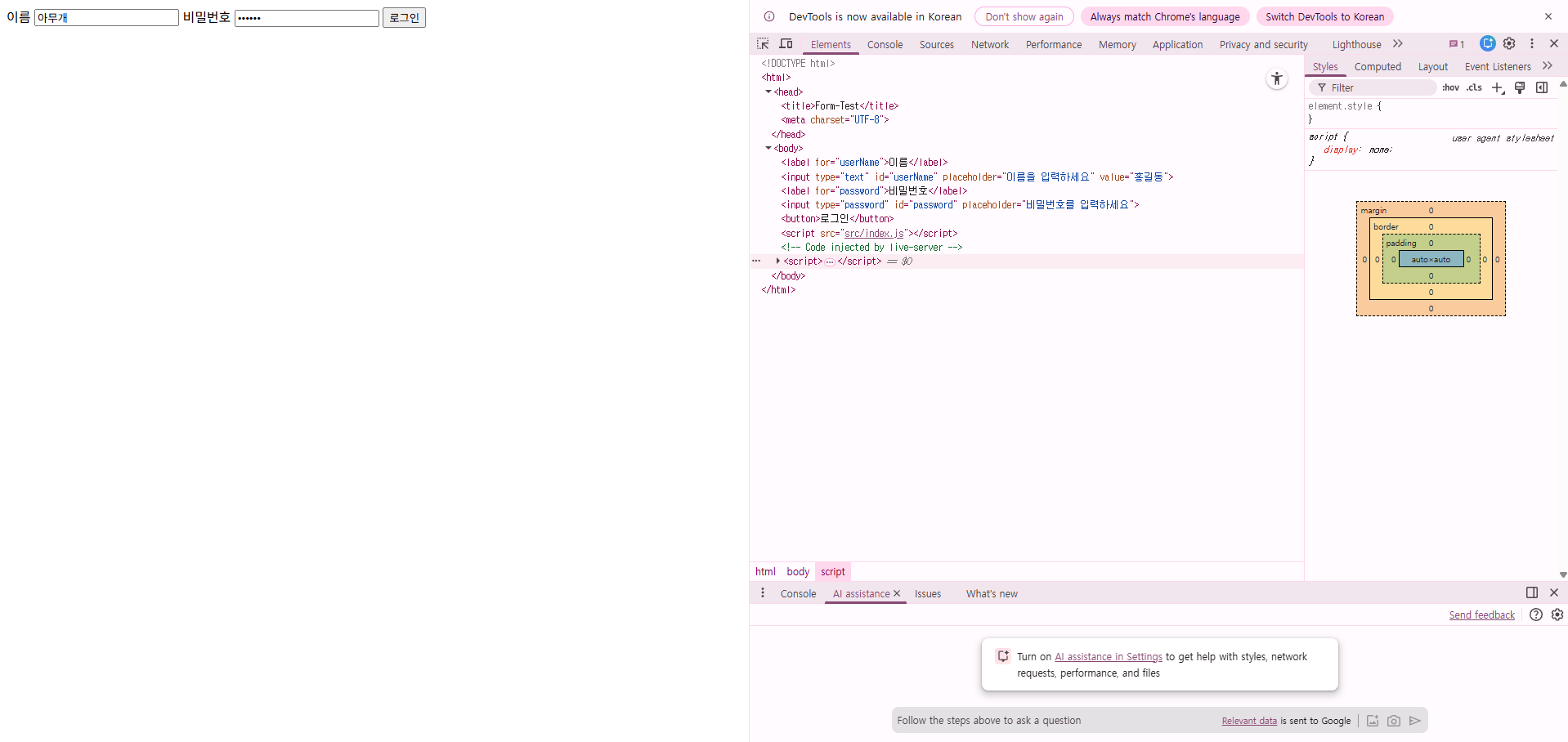This screenshot has height=742, width=1568.
Task: Toggle the computed styles sidebar icon
Action: (1542, 88)
